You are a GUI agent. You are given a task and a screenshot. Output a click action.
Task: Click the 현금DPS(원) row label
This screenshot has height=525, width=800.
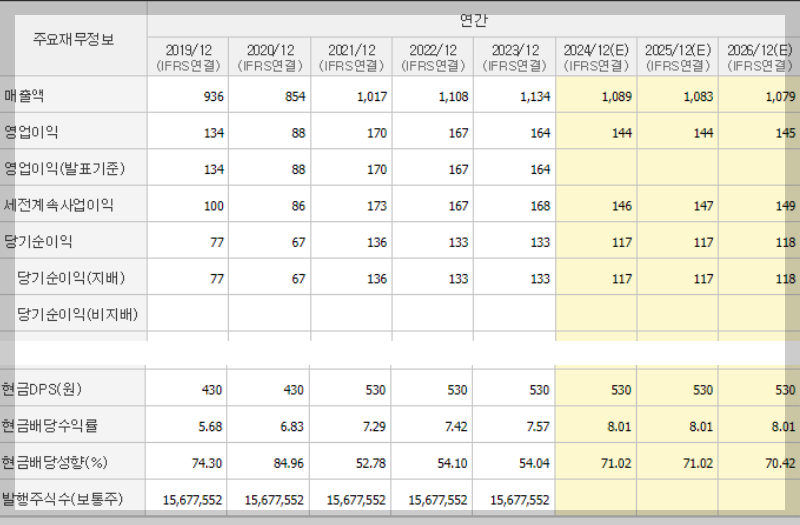pos(41,389)
